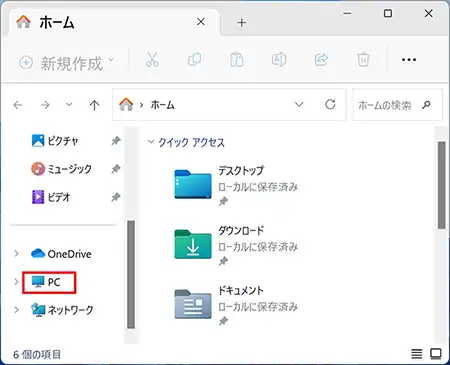
Task: Select the ミュージック icon in sidebar
Action: coord(38,169)
